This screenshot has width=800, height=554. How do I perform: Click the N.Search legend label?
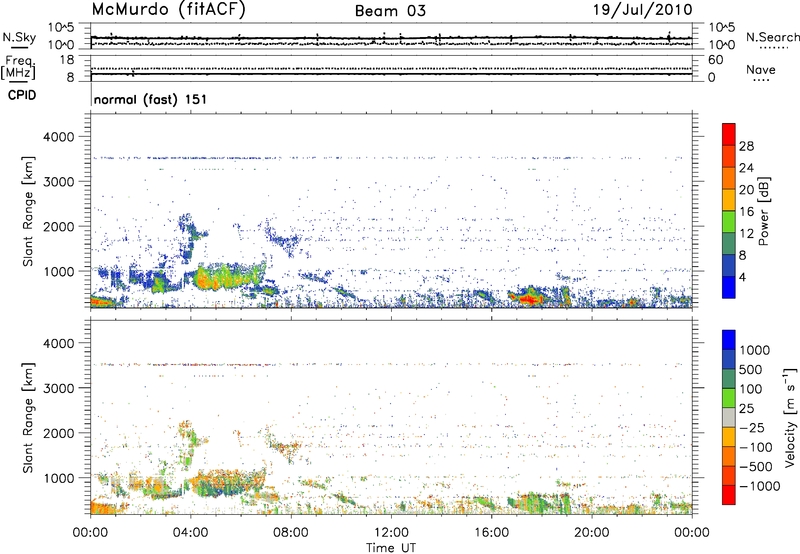(x=772, y=37)
